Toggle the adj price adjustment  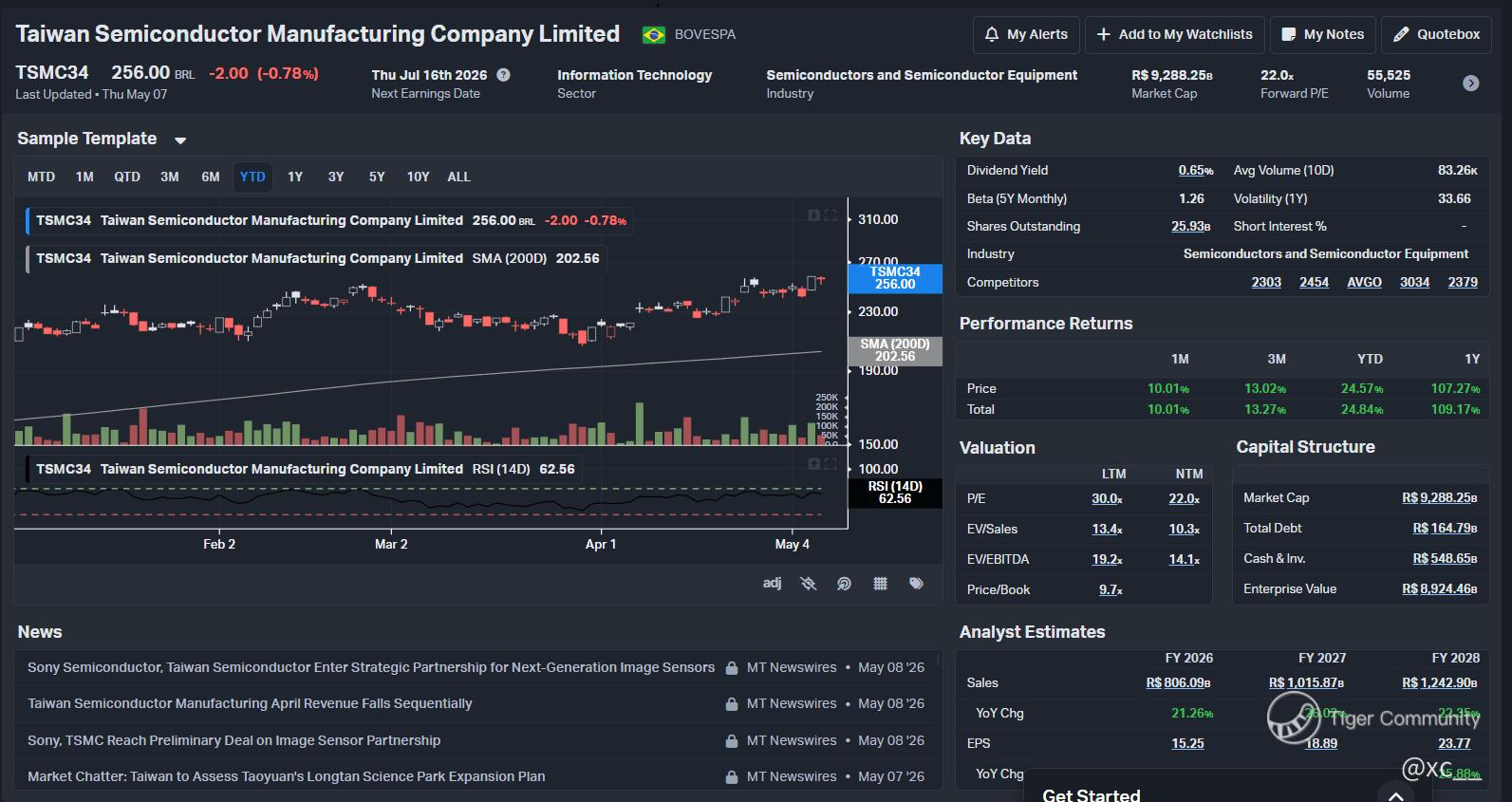click(772, 583)
